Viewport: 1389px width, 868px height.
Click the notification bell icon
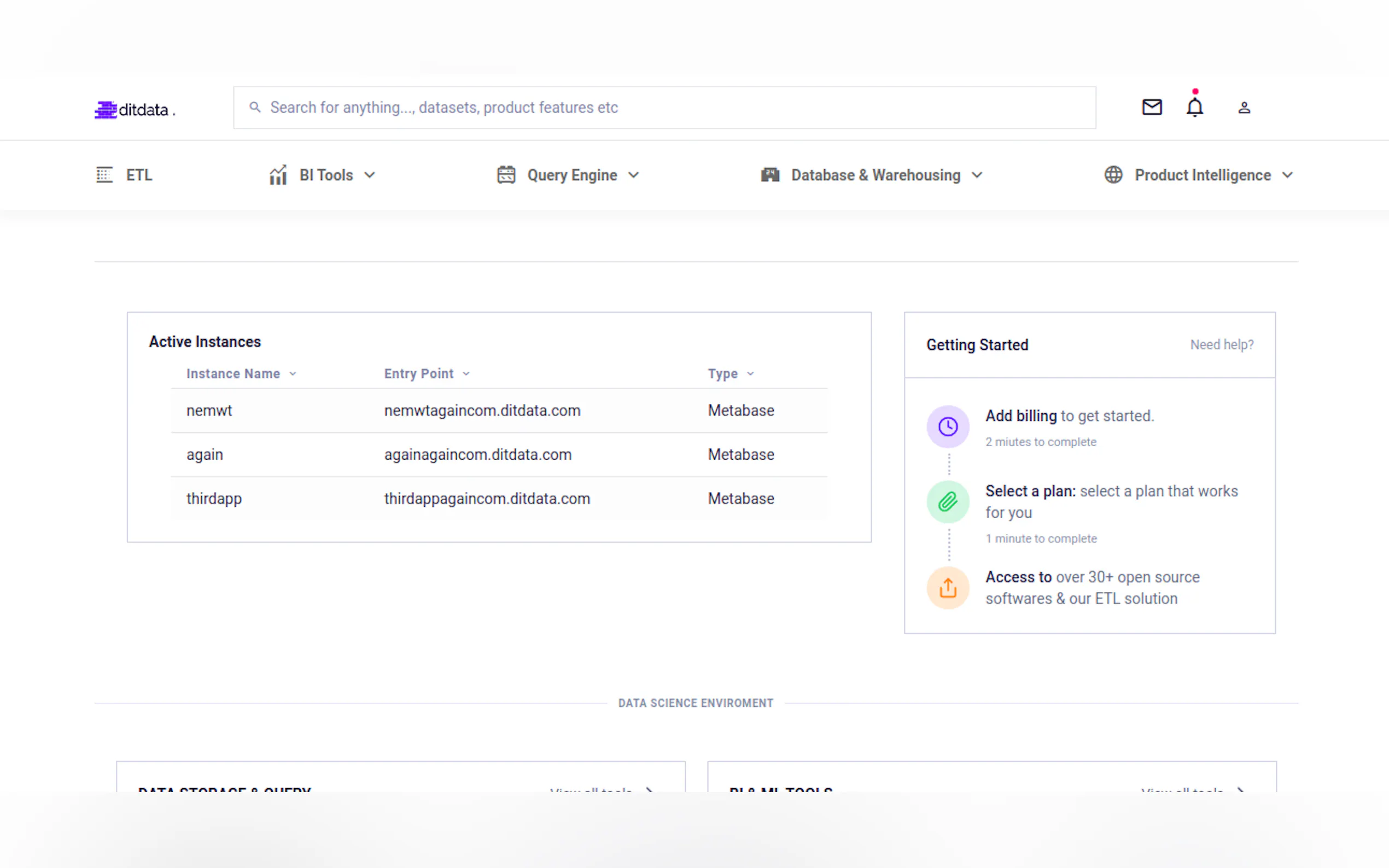pos(1194,107)
